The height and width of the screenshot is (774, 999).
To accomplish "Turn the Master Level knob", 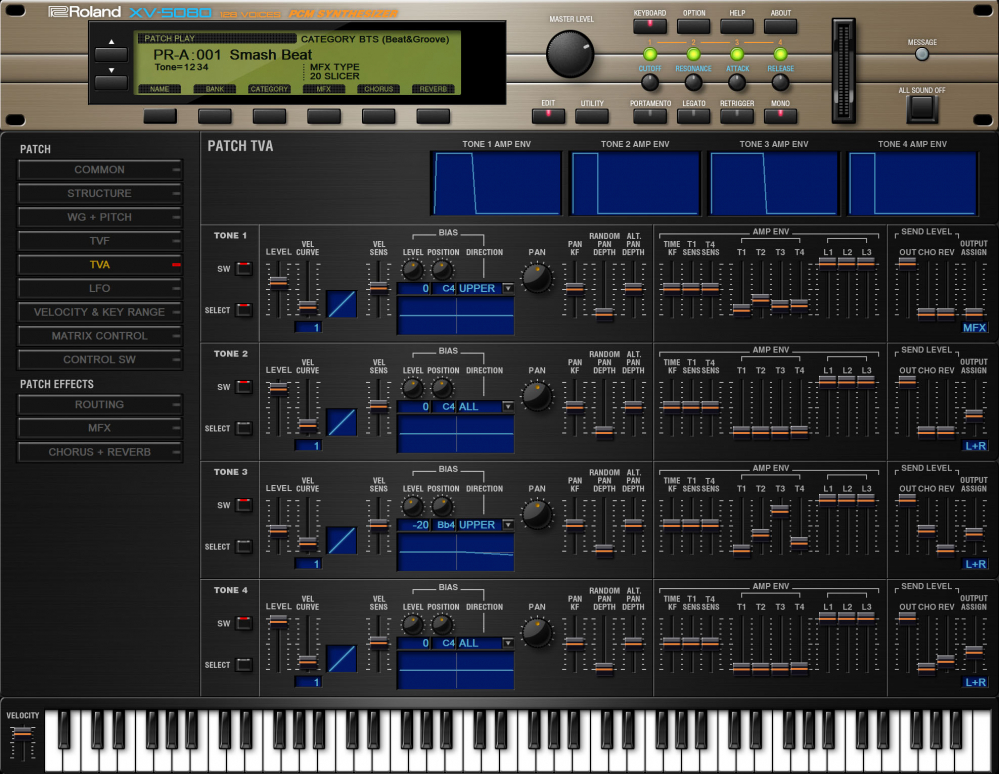I will click(570, 54).
